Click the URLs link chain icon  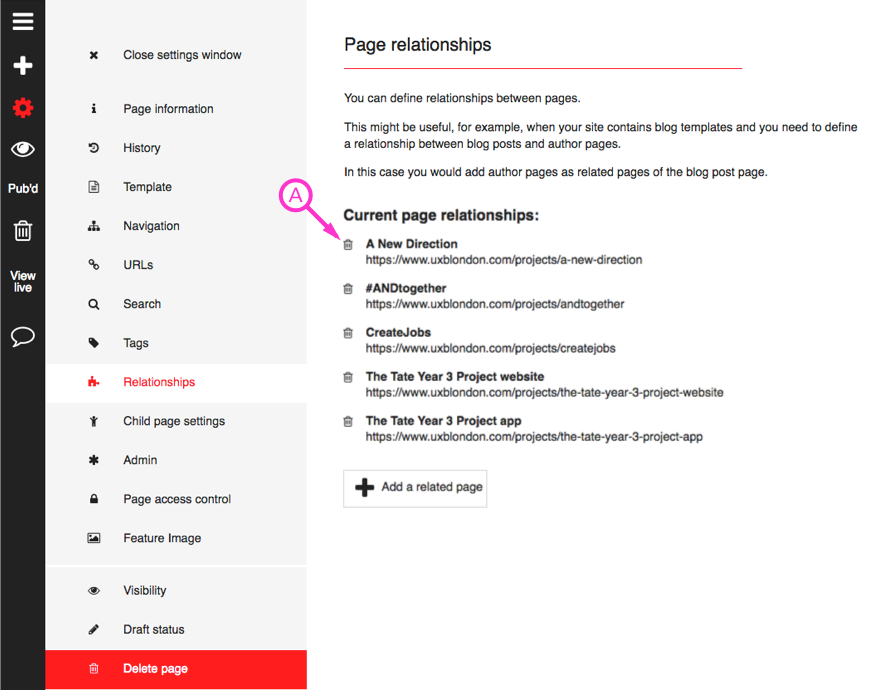click(x=94, y=265)
